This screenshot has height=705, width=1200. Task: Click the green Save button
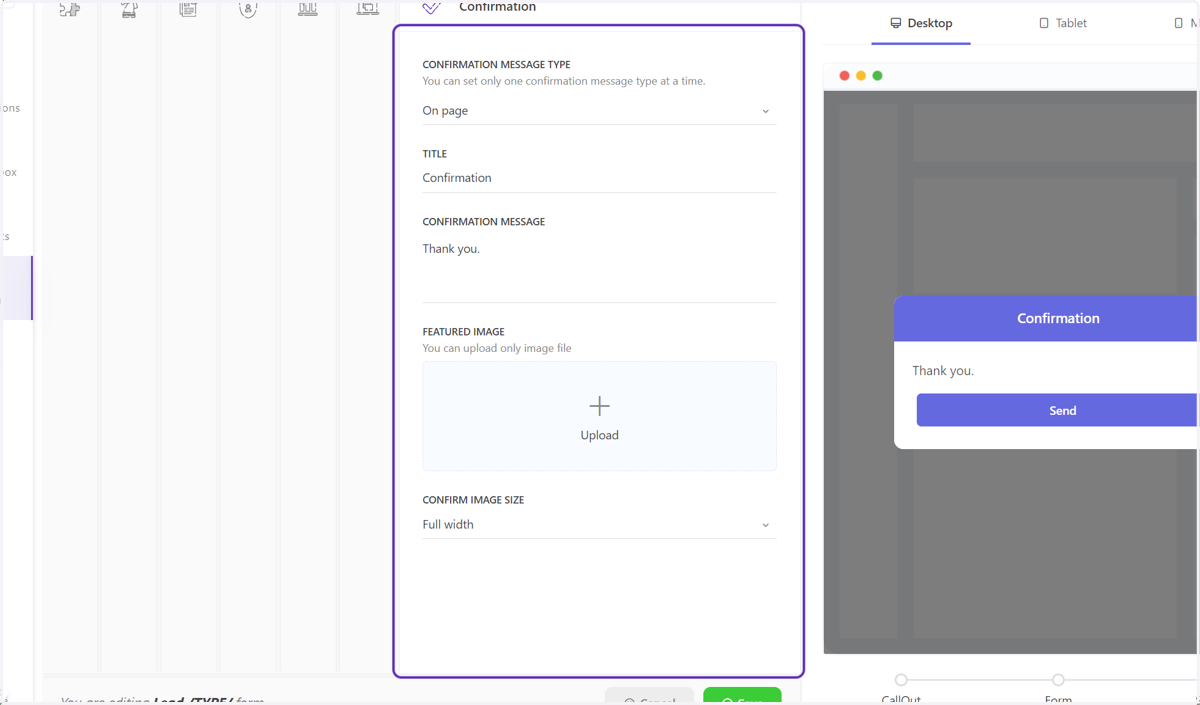click(x=742, y=696)
